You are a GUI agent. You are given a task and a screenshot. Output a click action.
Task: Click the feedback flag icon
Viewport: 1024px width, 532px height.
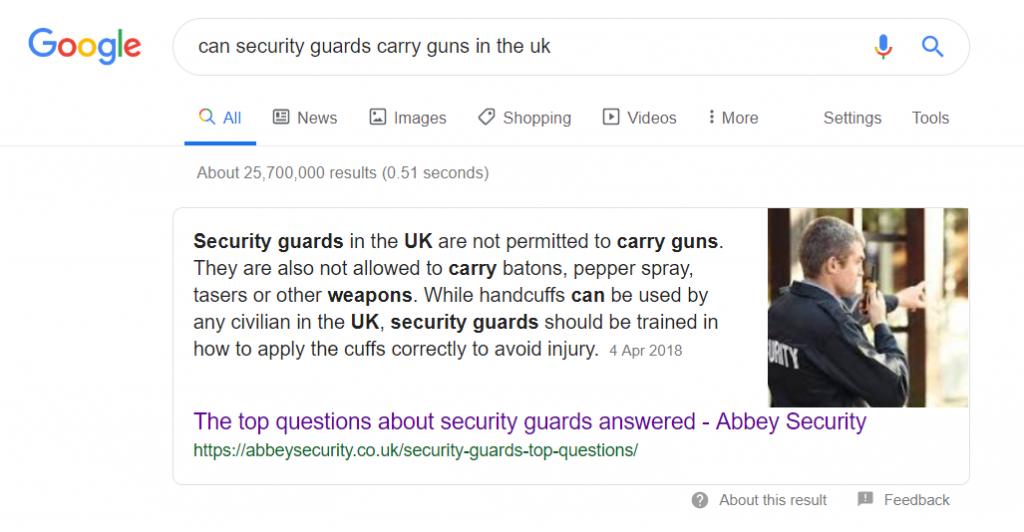[x=865, y=500]
